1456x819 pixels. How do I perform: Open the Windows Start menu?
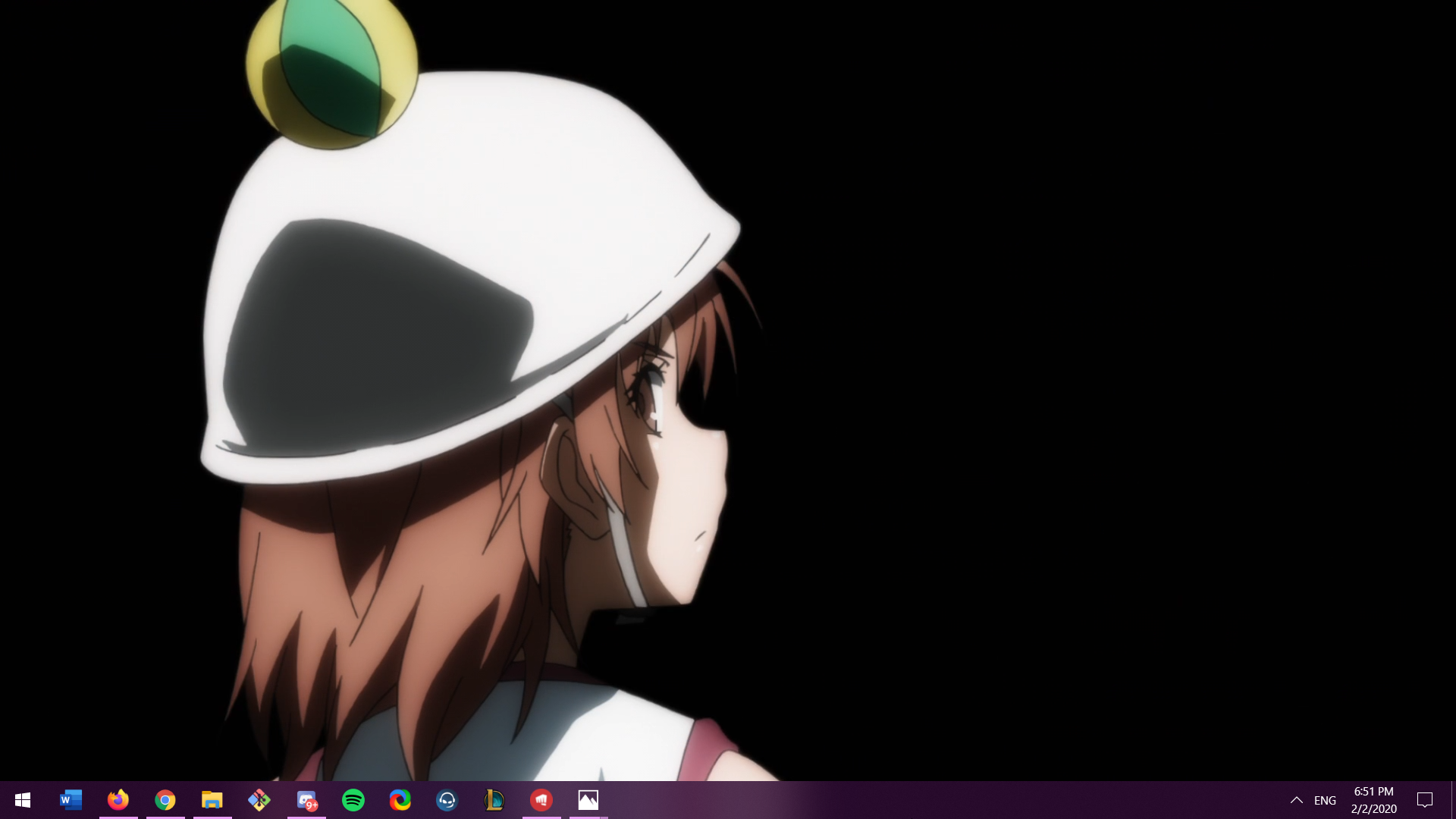coord(23,800)
